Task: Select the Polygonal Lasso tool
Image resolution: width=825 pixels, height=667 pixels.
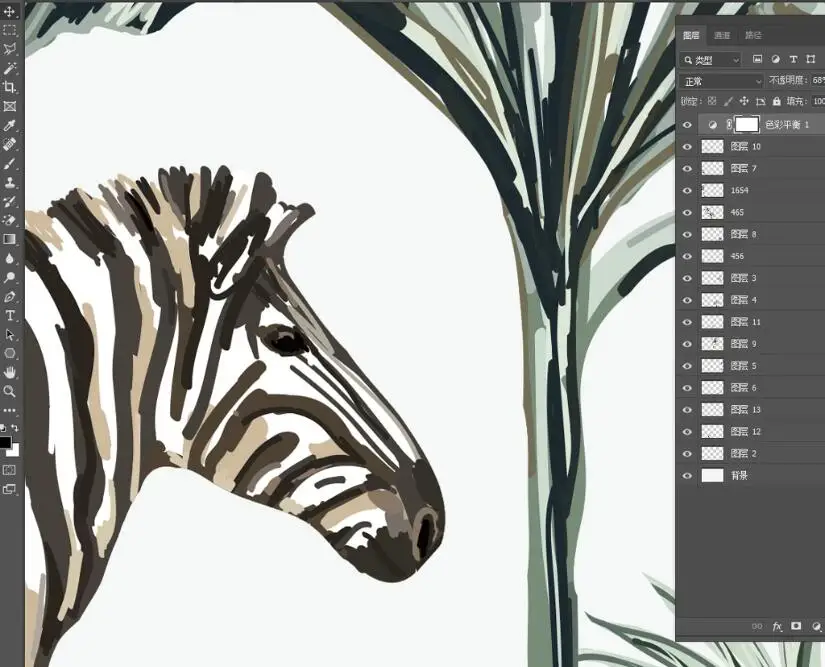Action: tap(9, 49)
